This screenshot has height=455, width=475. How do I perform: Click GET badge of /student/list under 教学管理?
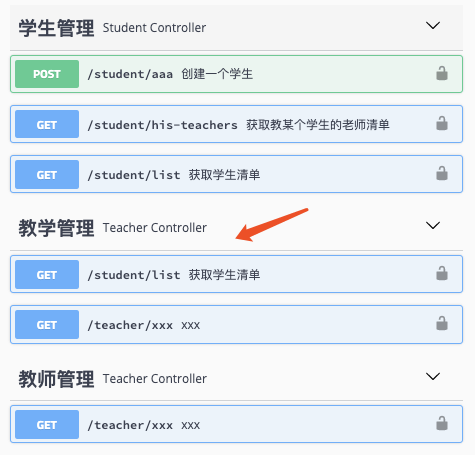click(47, 274)
